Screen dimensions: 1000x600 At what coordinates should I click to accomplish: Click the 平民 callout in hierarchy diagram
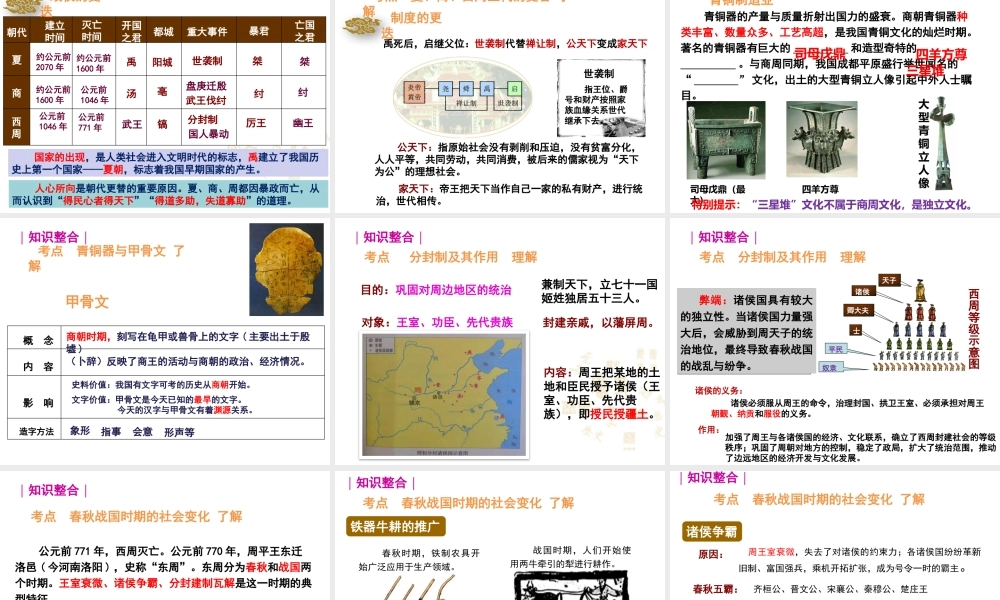pos(836,349)
